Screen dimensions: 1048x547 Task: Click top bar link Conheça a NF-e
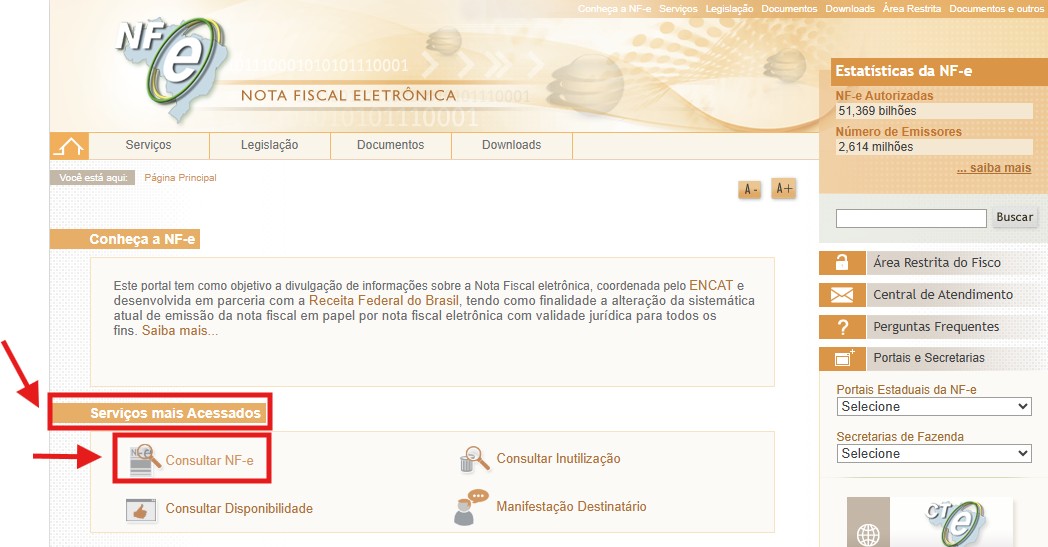point(614,9)
